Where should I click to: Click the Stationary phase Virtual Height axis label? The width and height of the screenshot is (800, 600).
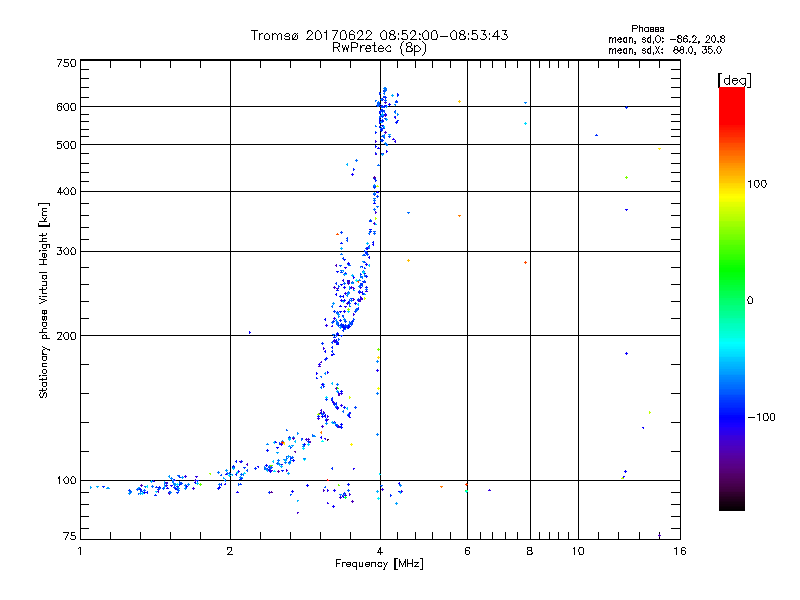point(44,302)
